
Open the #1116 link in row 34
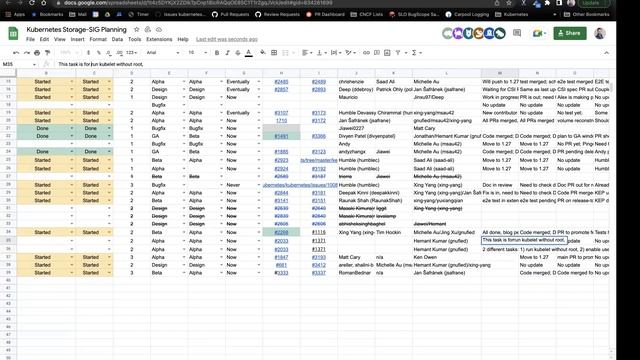tap(319, 232)
